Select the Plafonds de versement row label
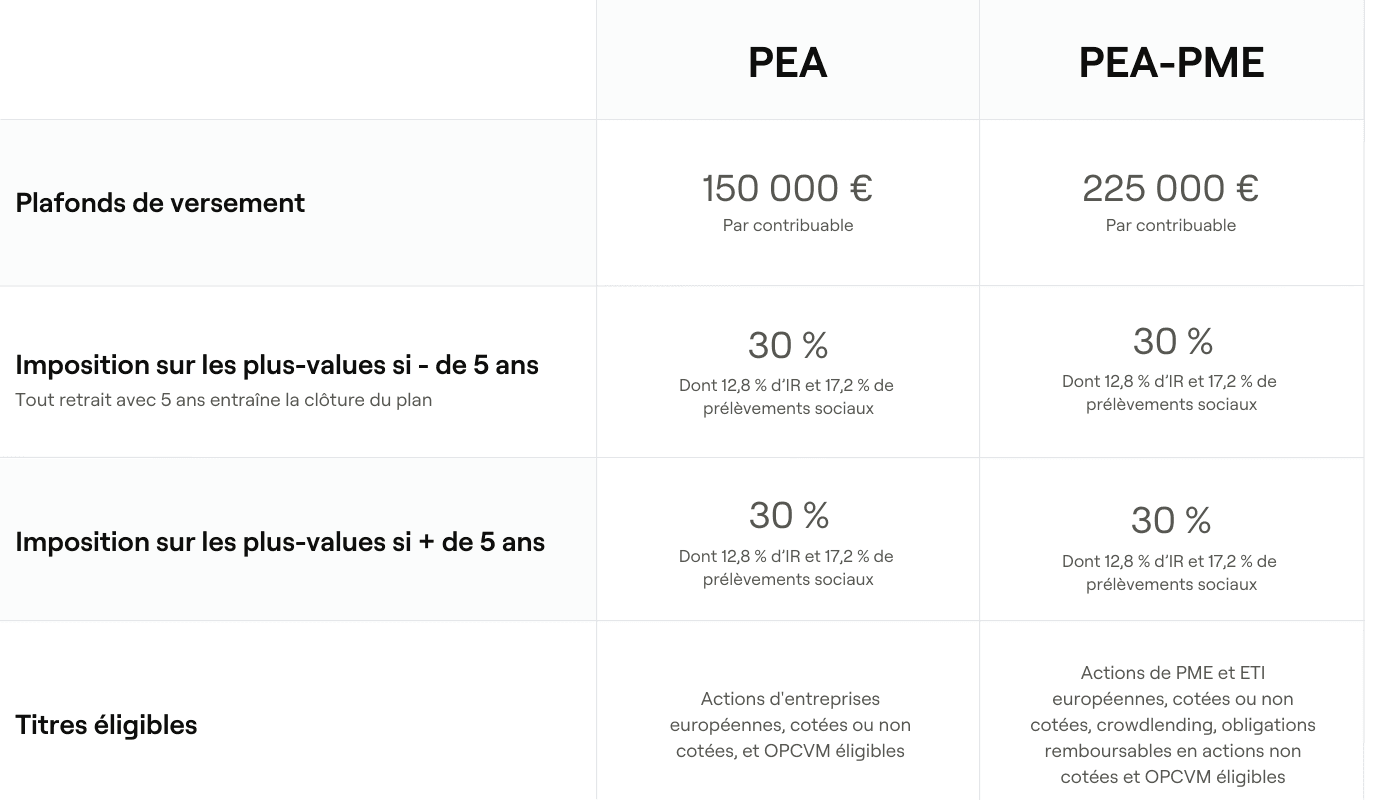1377x800 pixels. click(160, 203)
